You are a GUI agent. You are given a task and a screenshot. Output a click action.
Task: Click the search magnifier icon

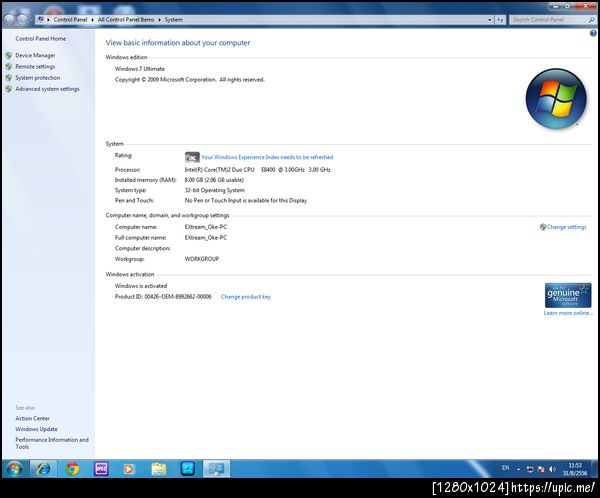592,20
